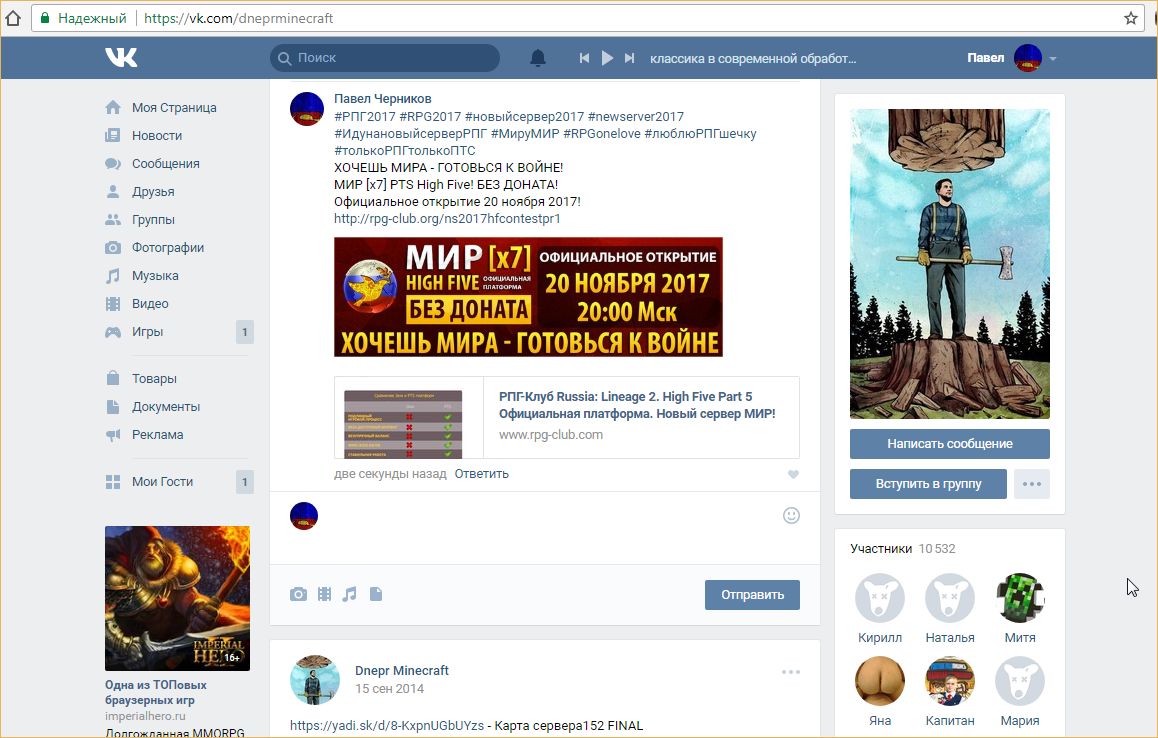Open Мои Гости app
The height and width of the screenshot is (738, 1158).
point(162,482)
